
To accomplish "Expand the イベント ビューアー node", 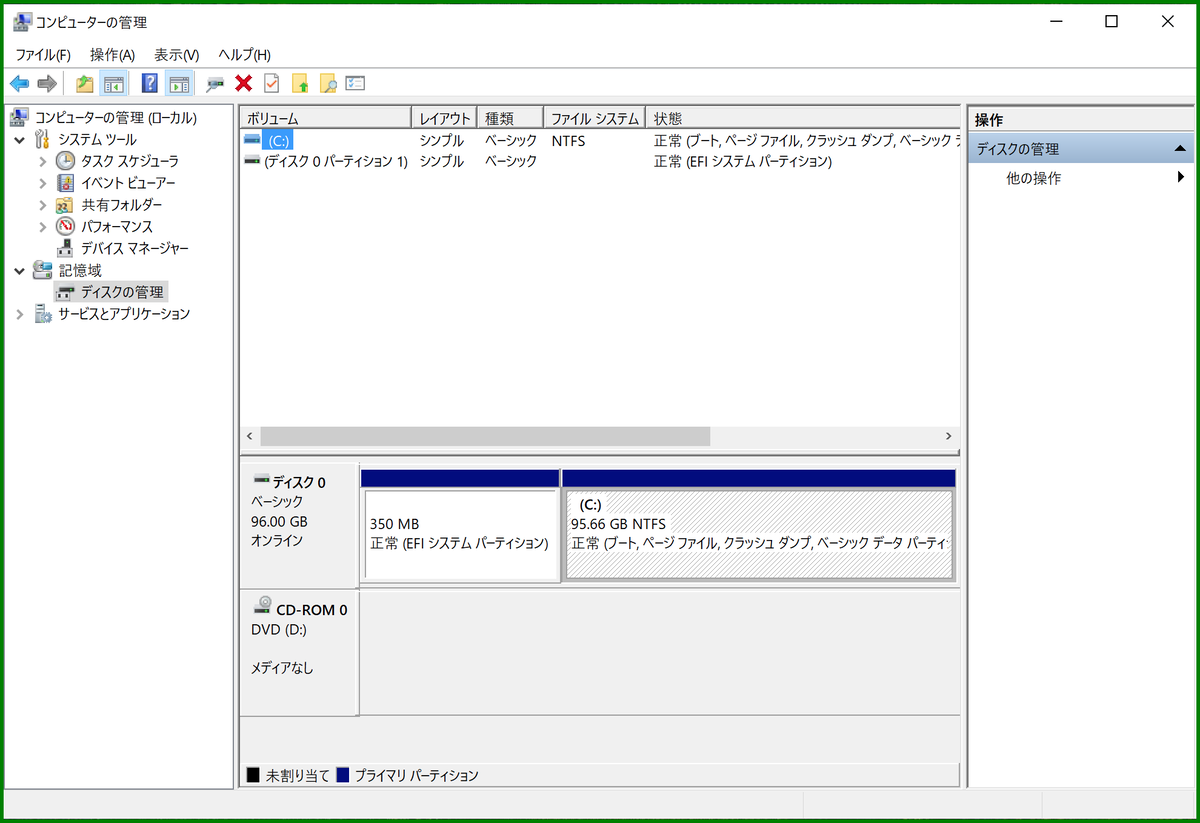I will [x=42, y=183].
